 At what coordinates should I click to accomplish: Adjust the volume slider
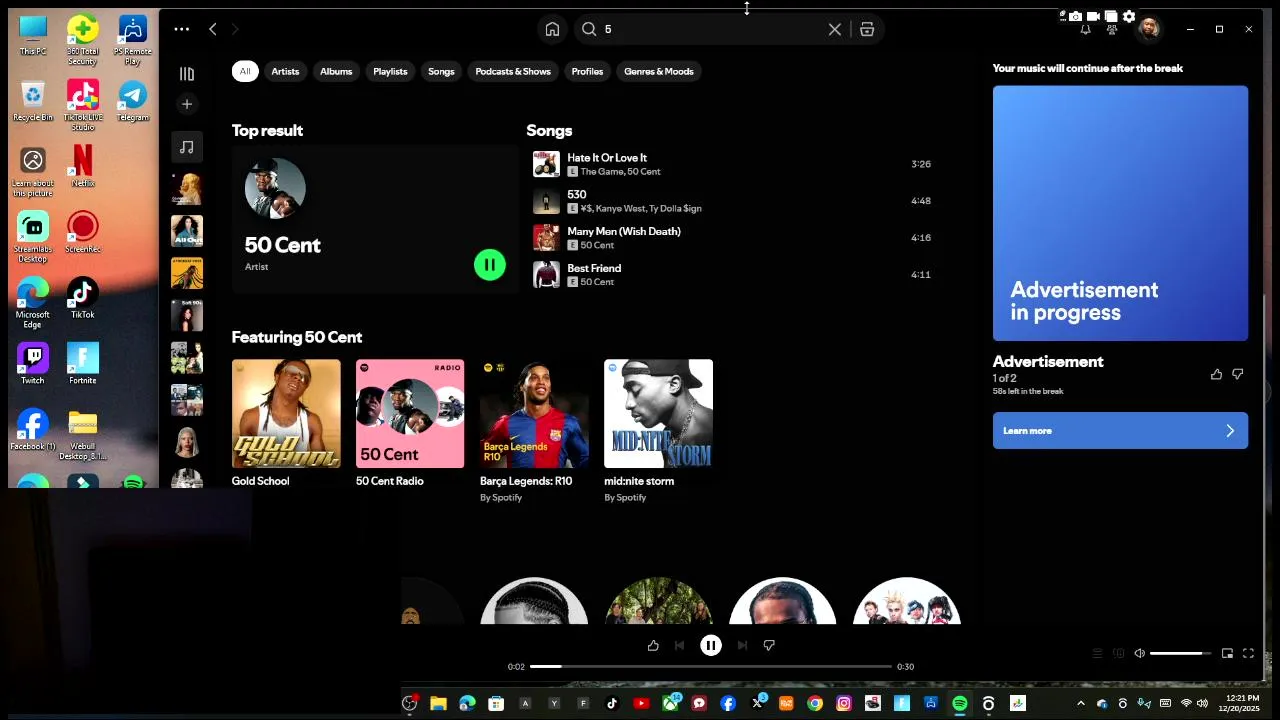click(1180, 653)
